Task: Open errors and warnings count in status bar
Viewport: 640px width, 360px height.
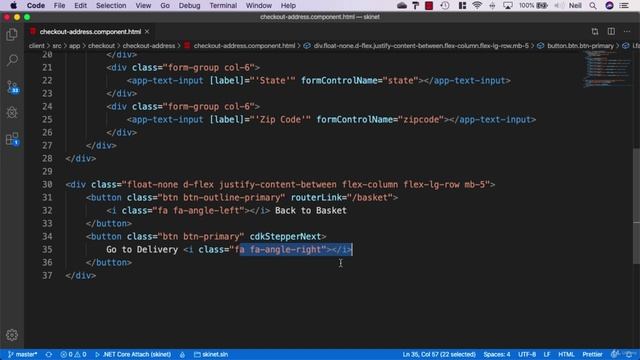Action: (x=73, y=354)
